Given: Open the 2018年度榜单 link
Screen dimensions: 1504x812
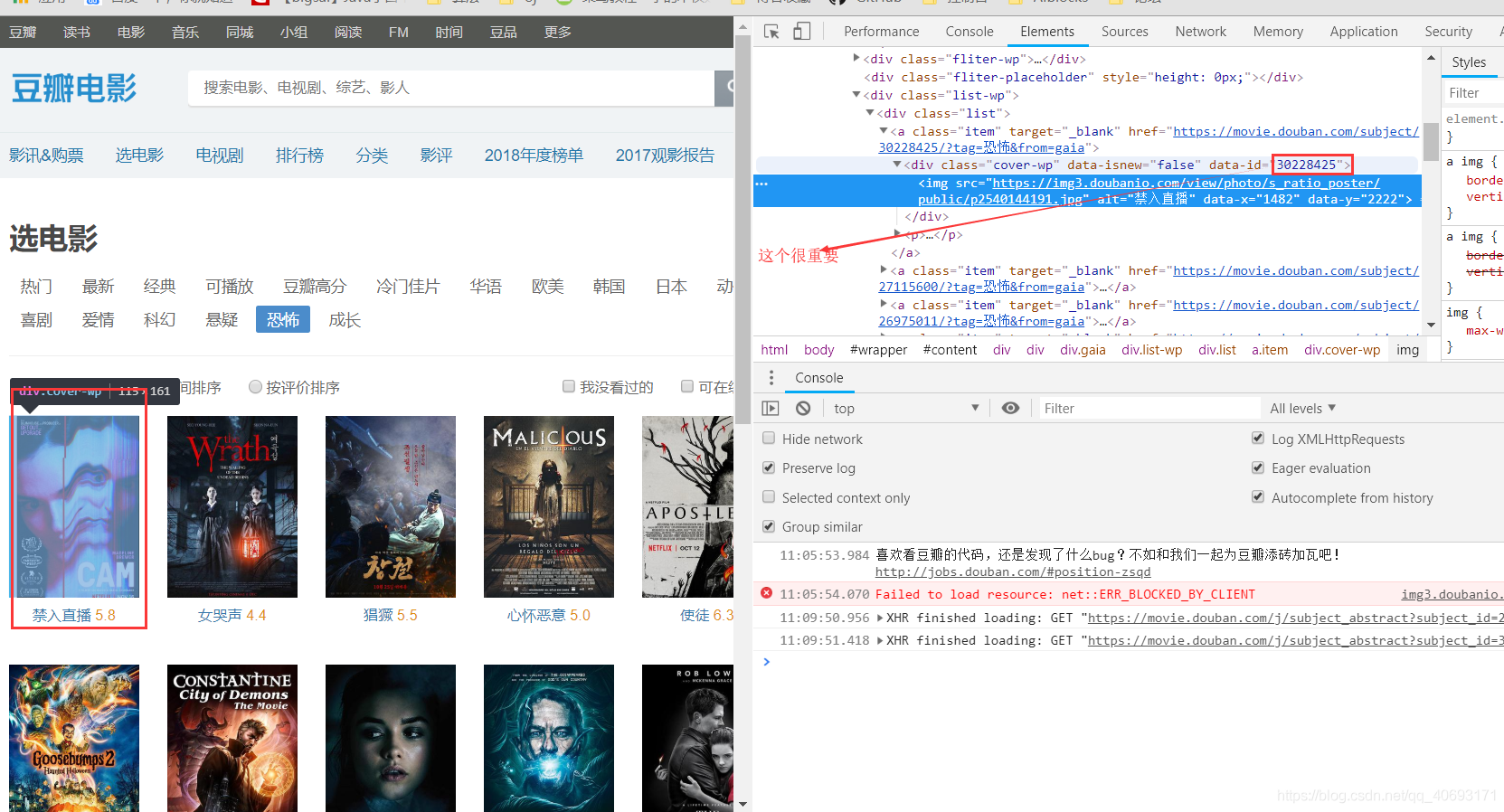Looking at the screenshot, I should pos(534,156).
